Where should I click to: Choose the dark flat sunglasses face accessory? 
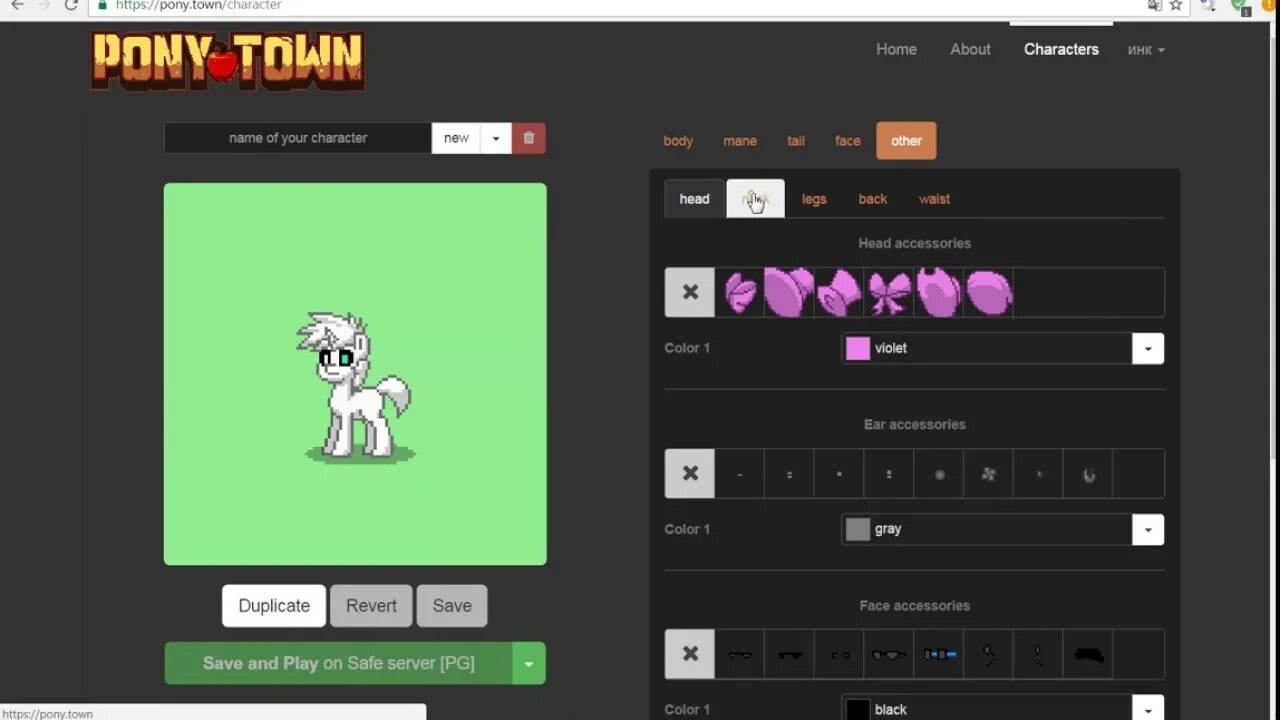789,654
